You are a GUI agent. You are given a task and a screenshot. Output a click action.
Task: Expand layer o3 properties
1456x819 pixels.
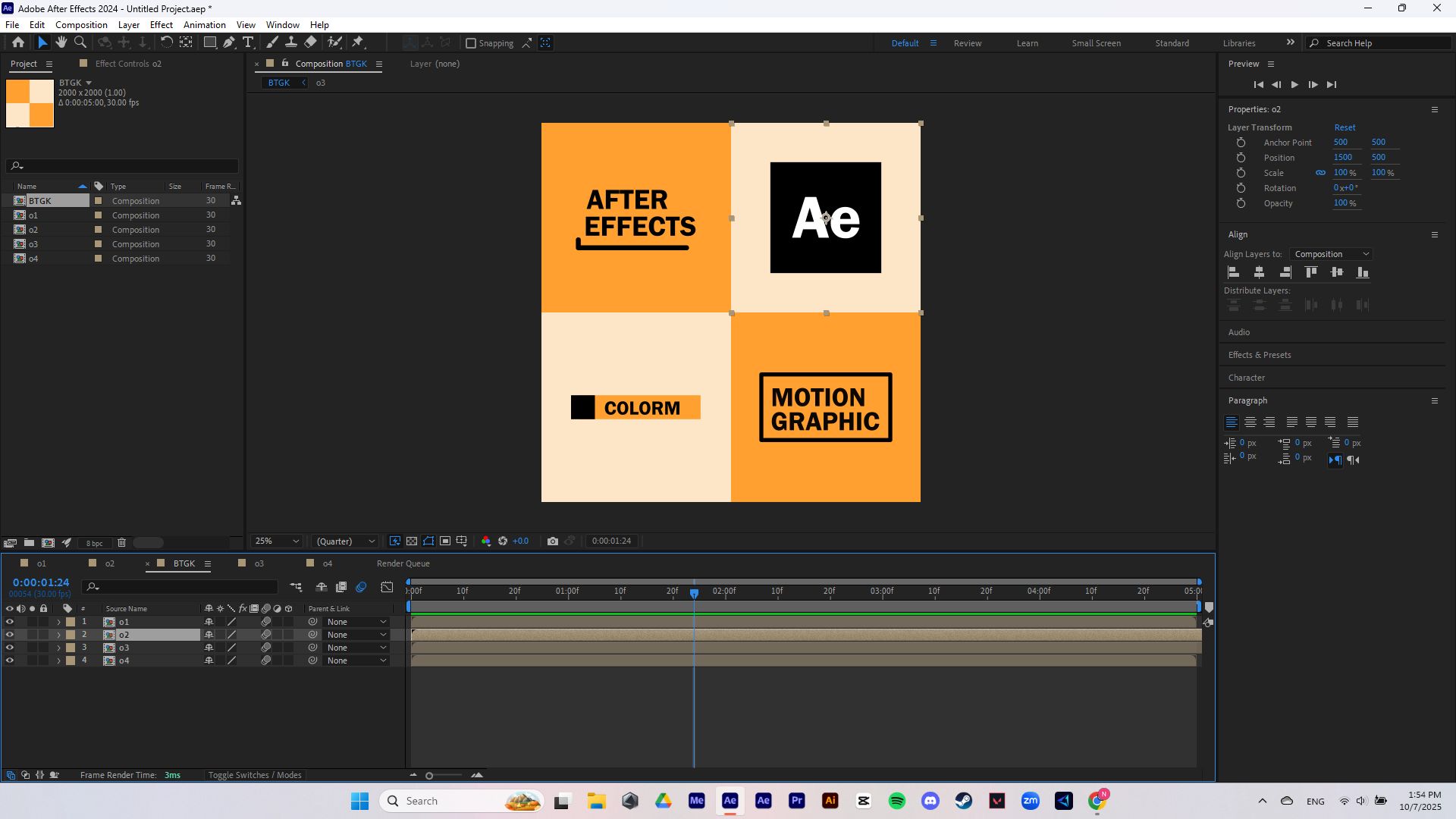(58, 648)
